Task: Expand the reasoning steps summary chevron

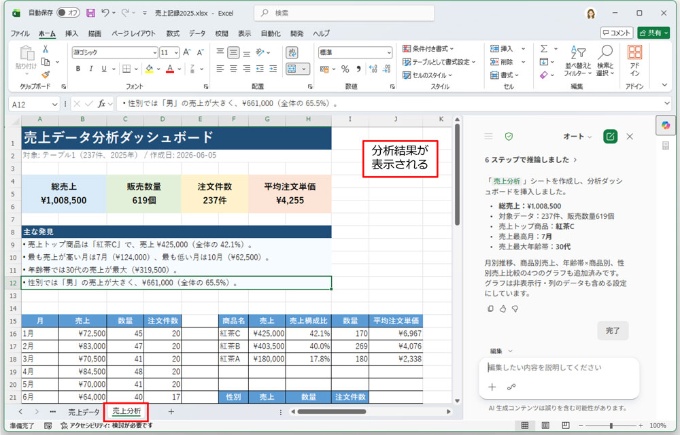Action: 575,160
